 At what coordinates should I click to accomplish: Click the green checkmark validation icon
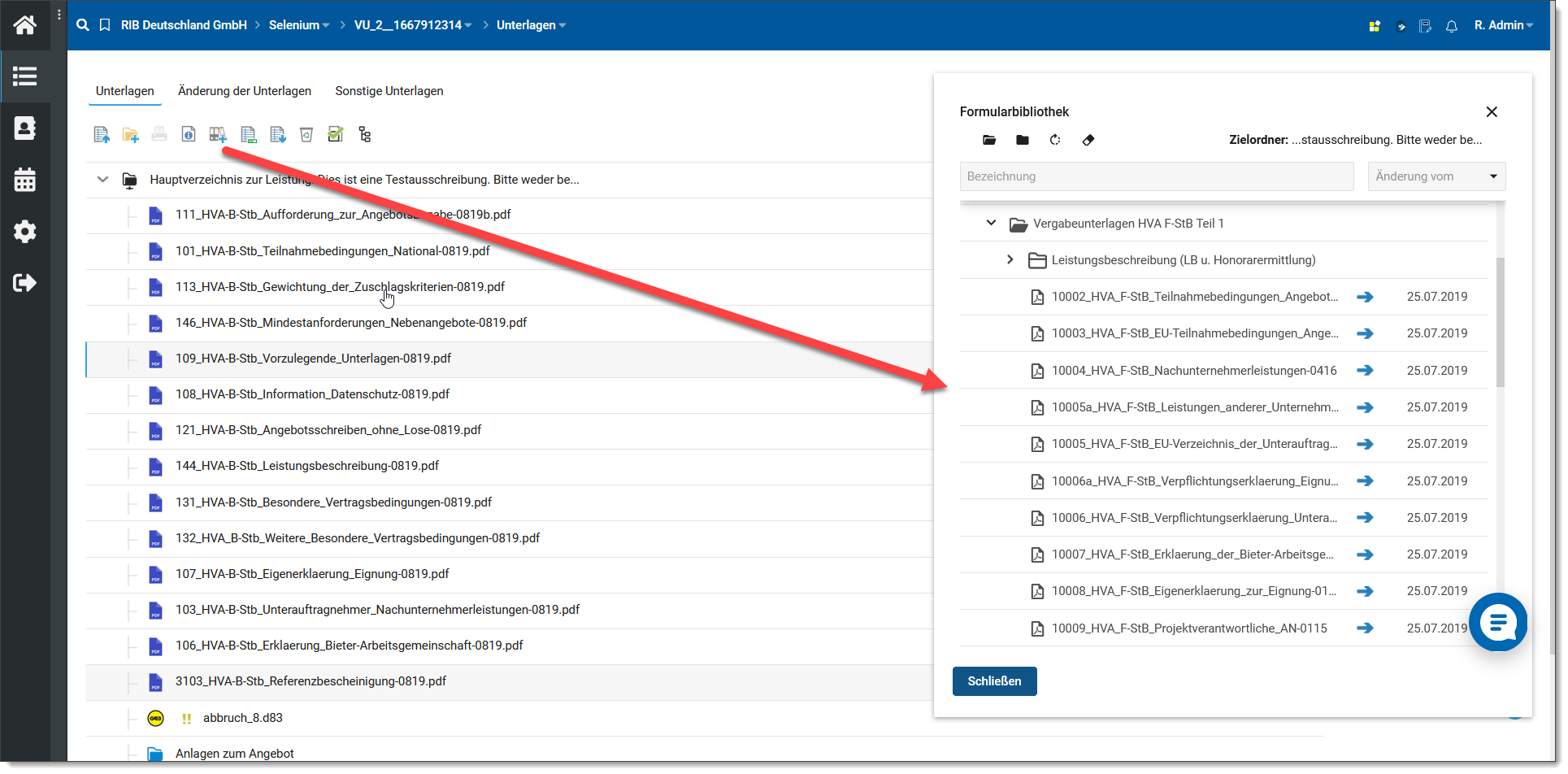tap(336, 134)
